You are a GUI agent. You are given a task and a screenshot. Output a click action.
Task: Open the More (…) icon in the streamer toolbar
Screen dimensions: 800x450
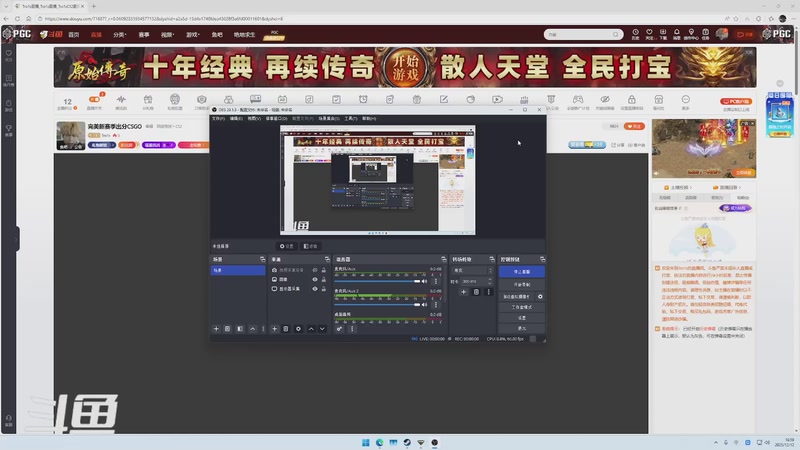tap(686, 99)
